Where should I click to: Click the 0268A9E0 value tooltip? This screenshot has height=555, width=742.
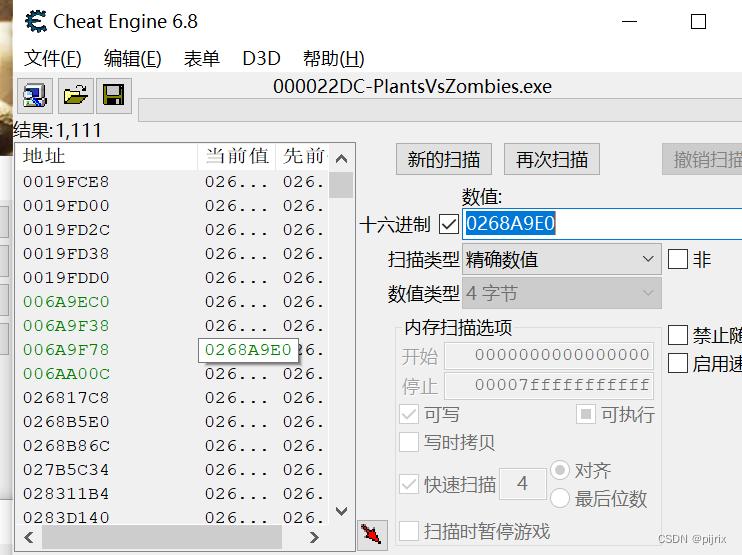click(248, 350)
